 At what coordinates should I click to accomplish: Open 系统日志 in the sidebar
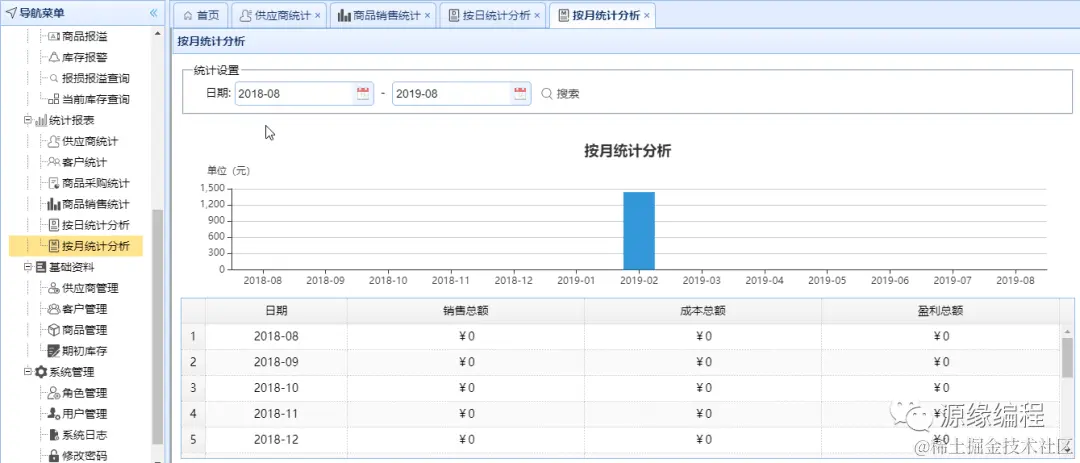84,435
